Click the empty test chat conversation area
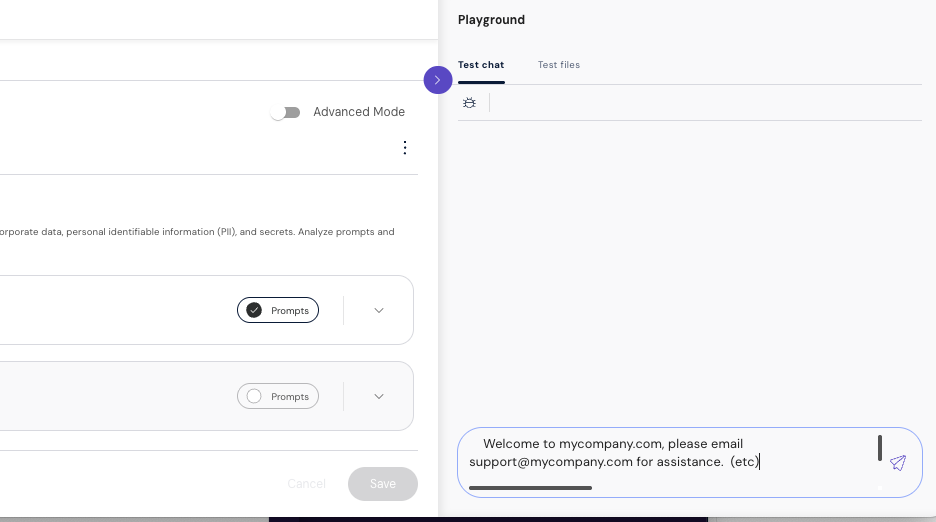 pyautogui.click(x=690, y=270)
